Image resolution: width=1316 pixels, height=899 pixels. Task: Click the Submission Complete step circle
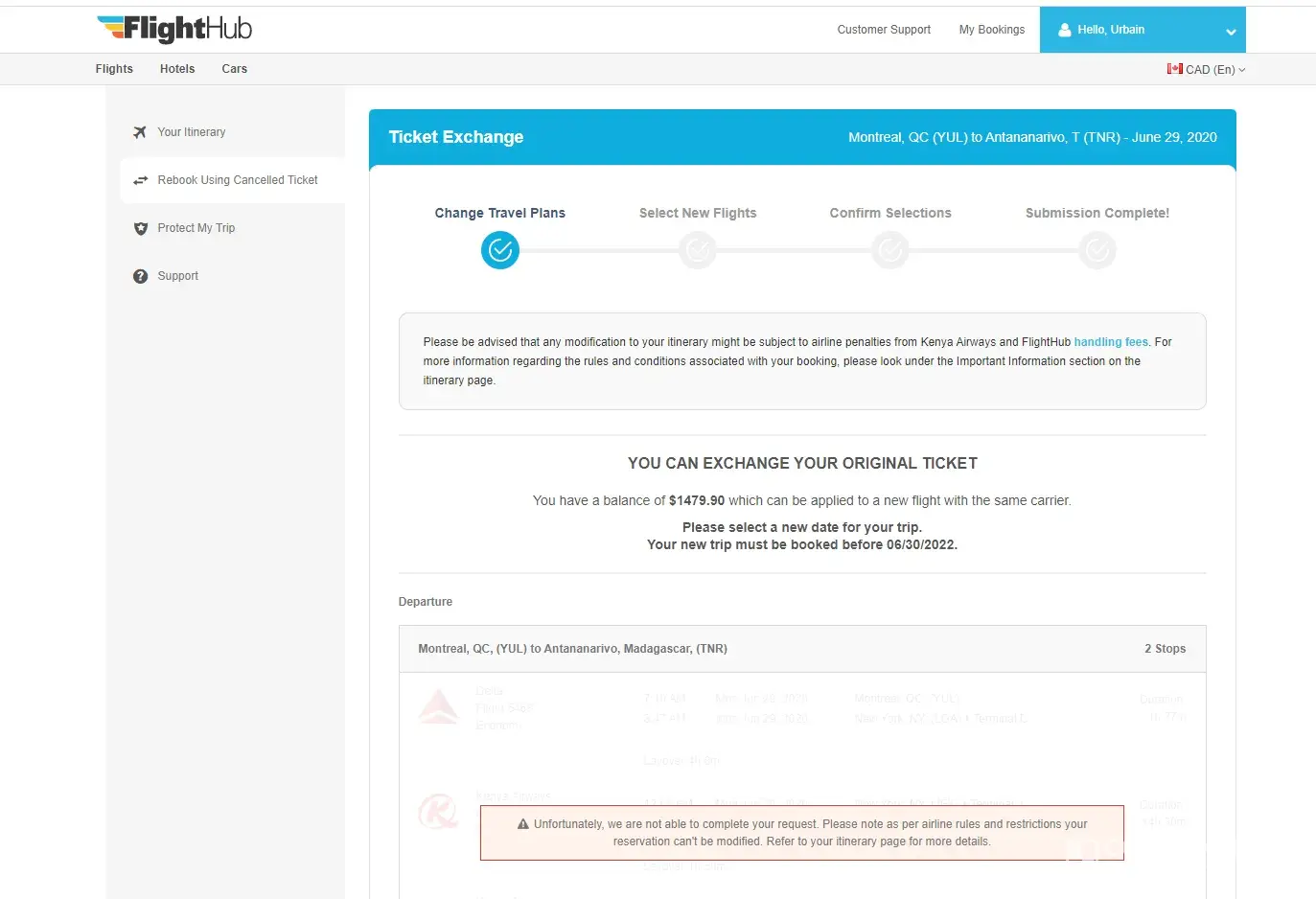pyautogui.click(x=1097, y=250)
